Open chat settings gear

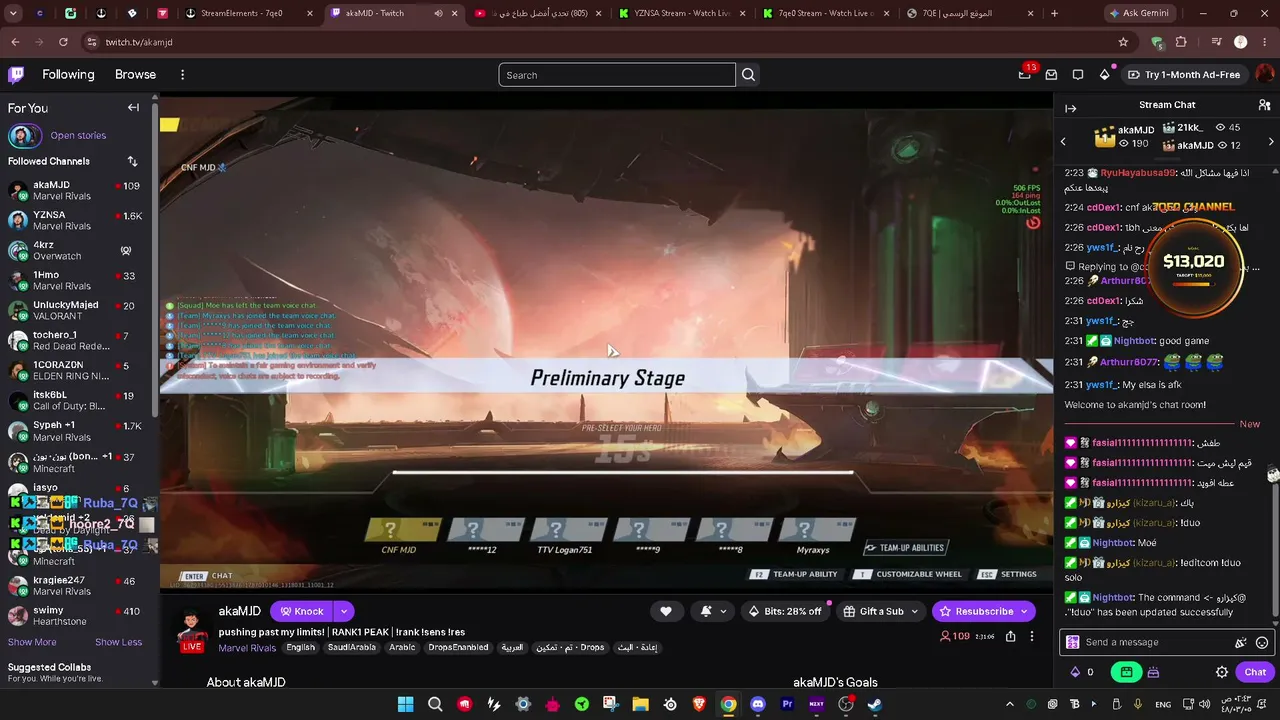coord(1222,672)
